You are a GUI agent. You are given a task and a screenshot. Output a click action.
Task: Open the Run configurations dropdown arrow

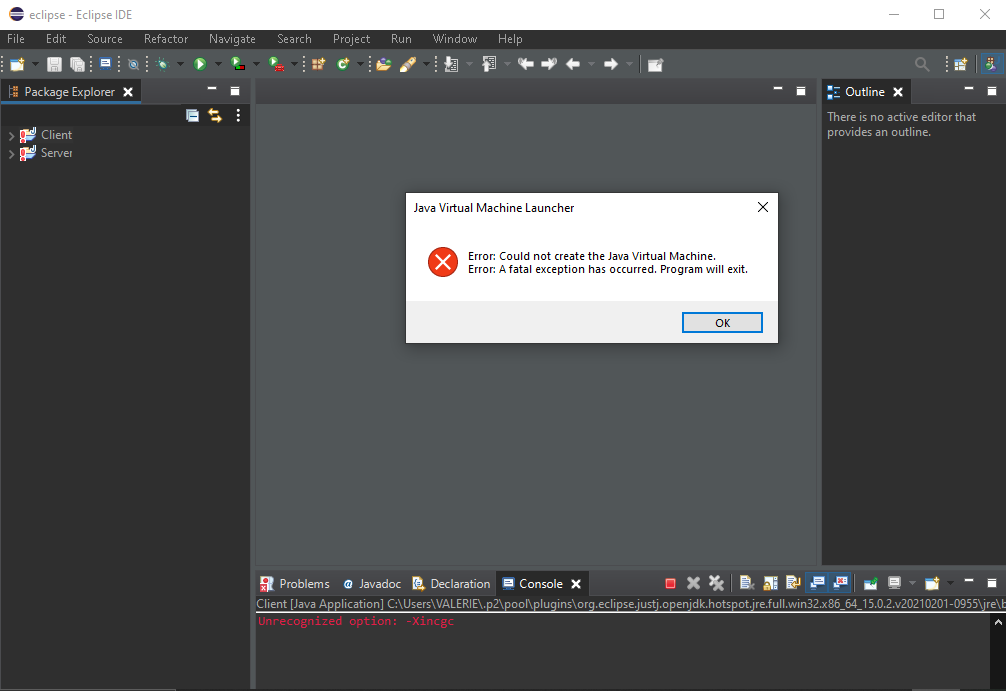(218, 64)
